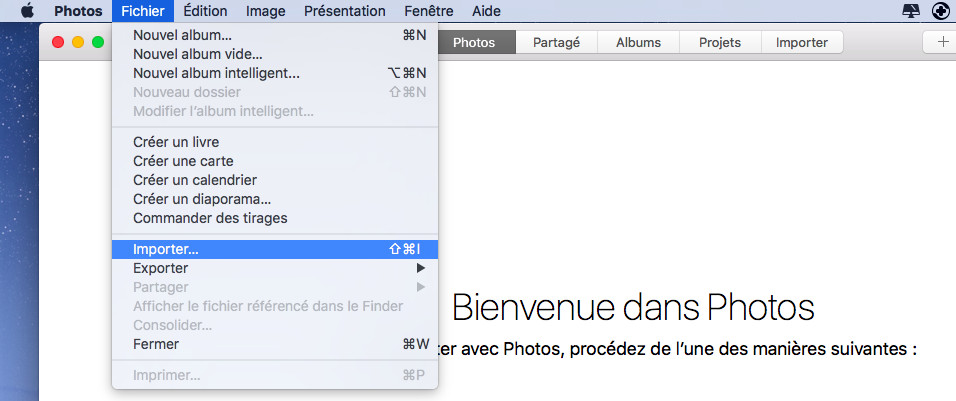
Task: Choose Nouvel album vide…
Action: [x=275, y=54]
